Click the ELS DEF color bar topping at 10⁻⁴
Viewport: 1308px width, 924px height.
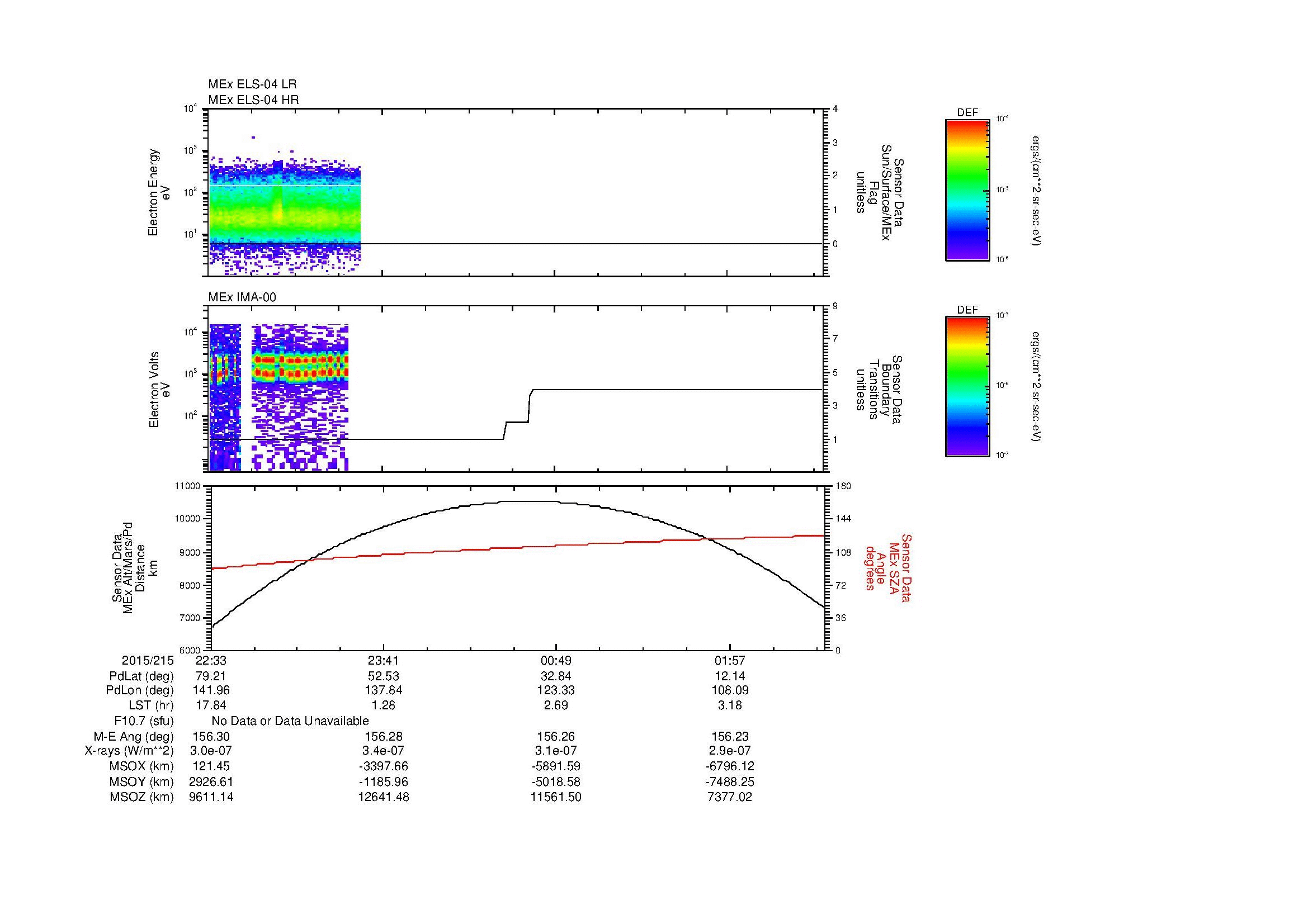point(967,189)
